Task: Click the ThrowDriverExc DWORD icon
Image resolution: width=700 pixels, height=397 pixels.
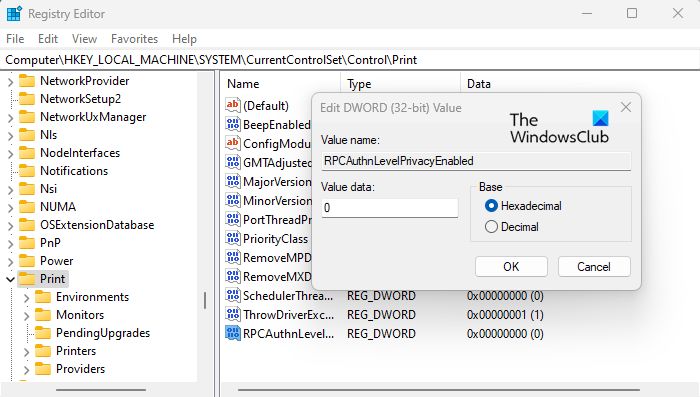Action: click(x=233, y=314)
